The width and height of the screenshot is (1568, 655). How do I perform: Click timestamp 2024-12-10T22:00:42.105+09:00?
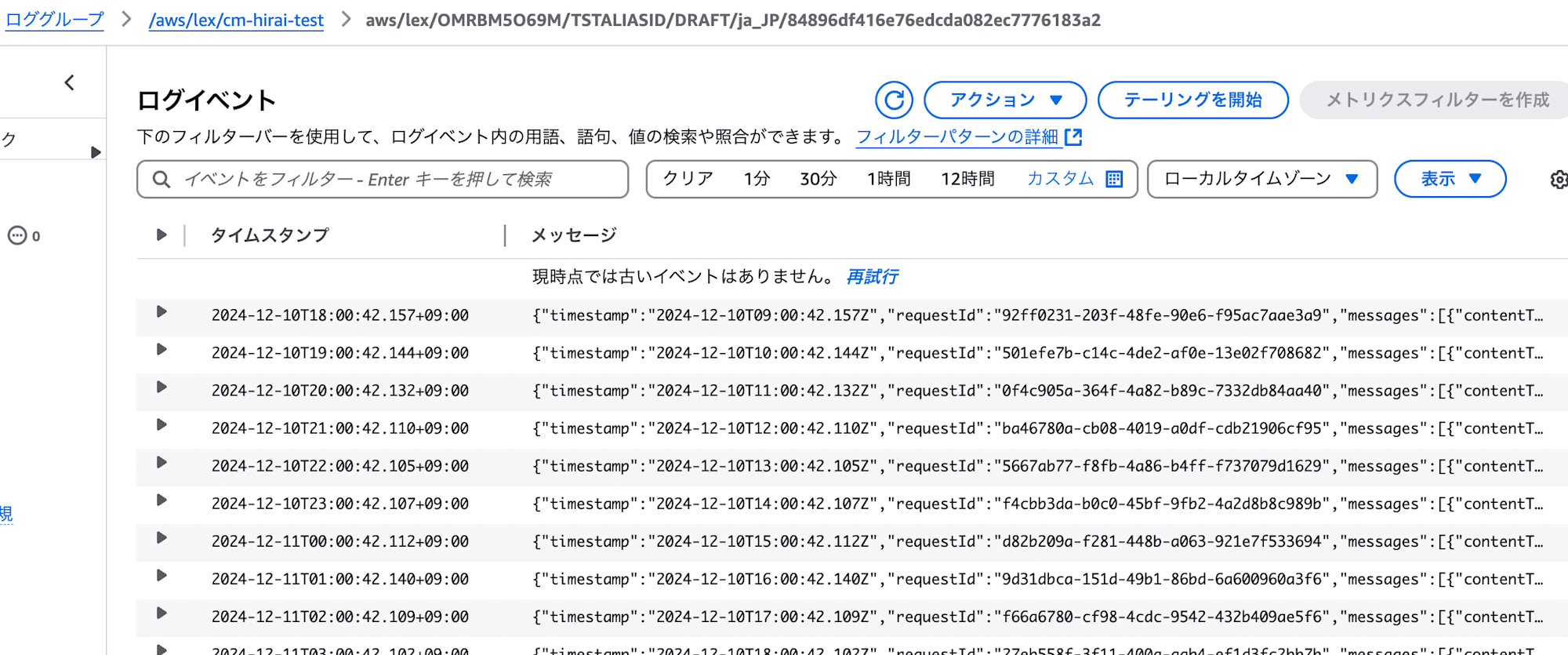(340, 466)
